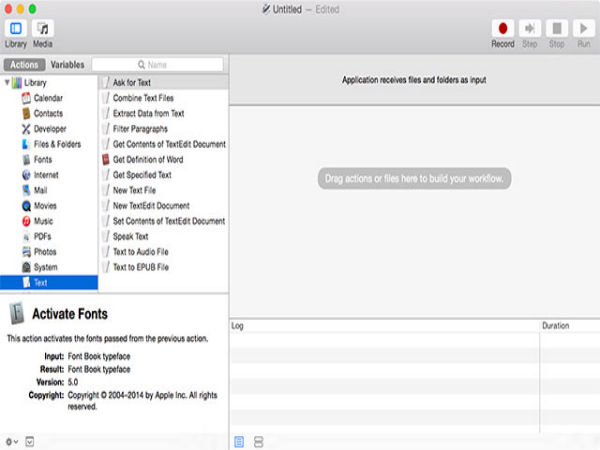600x450 pixels.
Task: Click the Step toolbar button
Action: [x=530, y=29]
